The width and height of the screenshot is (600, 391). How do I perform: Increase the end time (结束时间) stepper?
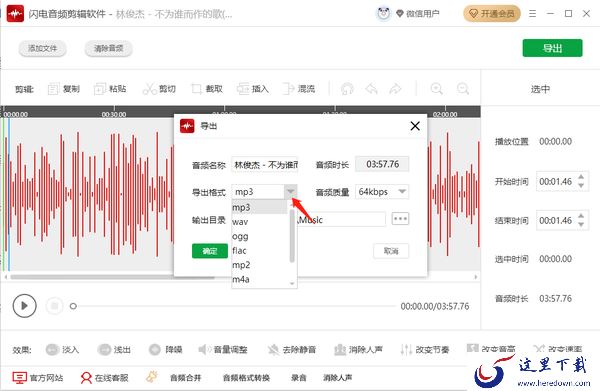point(581,216)
